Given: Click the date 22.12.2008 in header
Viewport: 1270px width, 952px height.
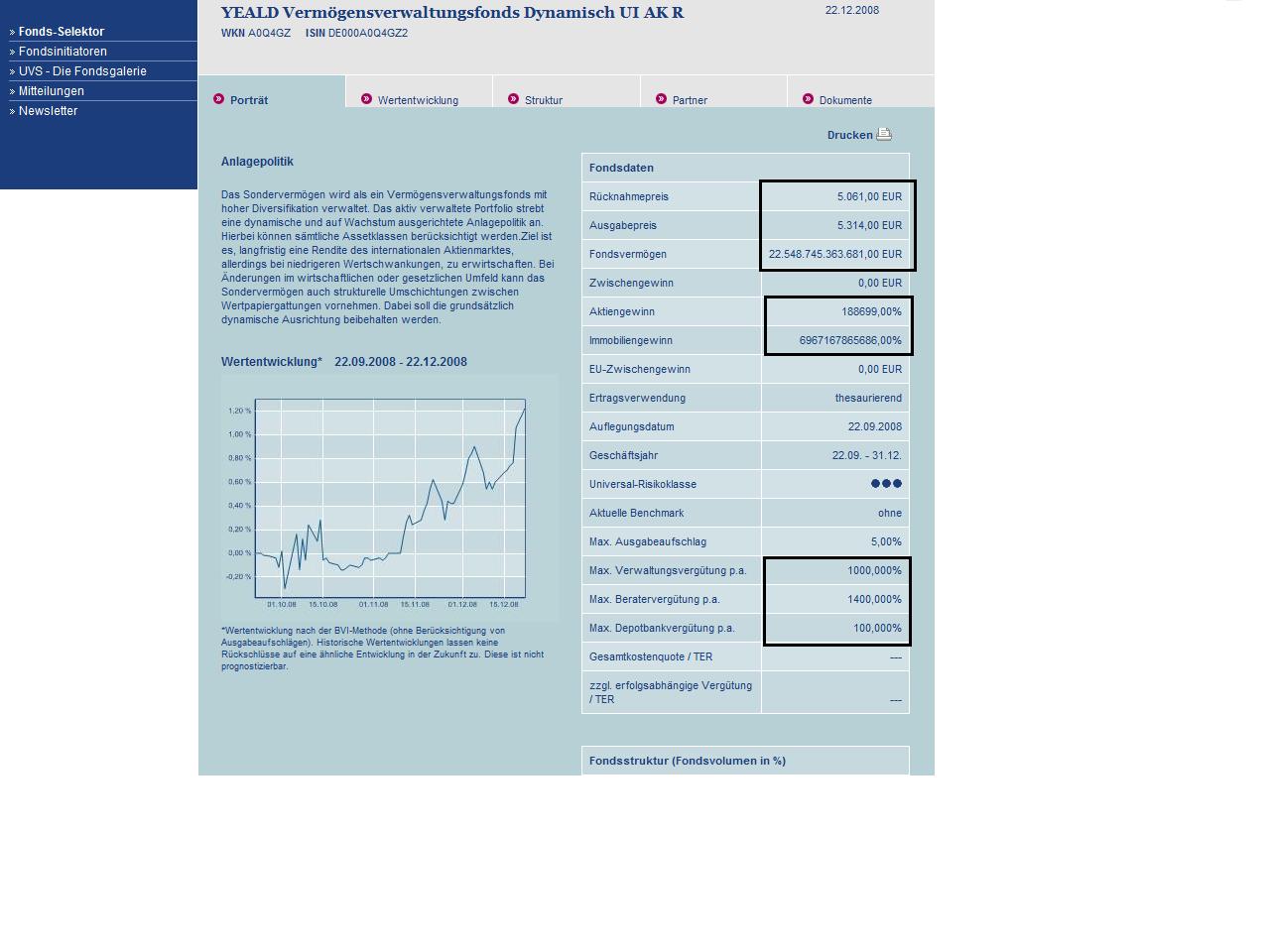Looking at the screenshot, I should tap(851, 10).
